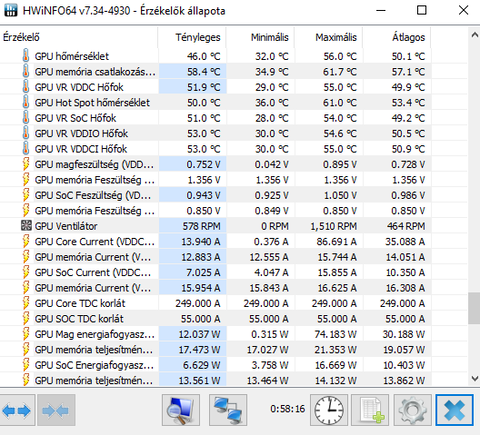Select the GPU Hot Spot hőmérséklet label
Screen dimensions: 480x435
point(92,102)
